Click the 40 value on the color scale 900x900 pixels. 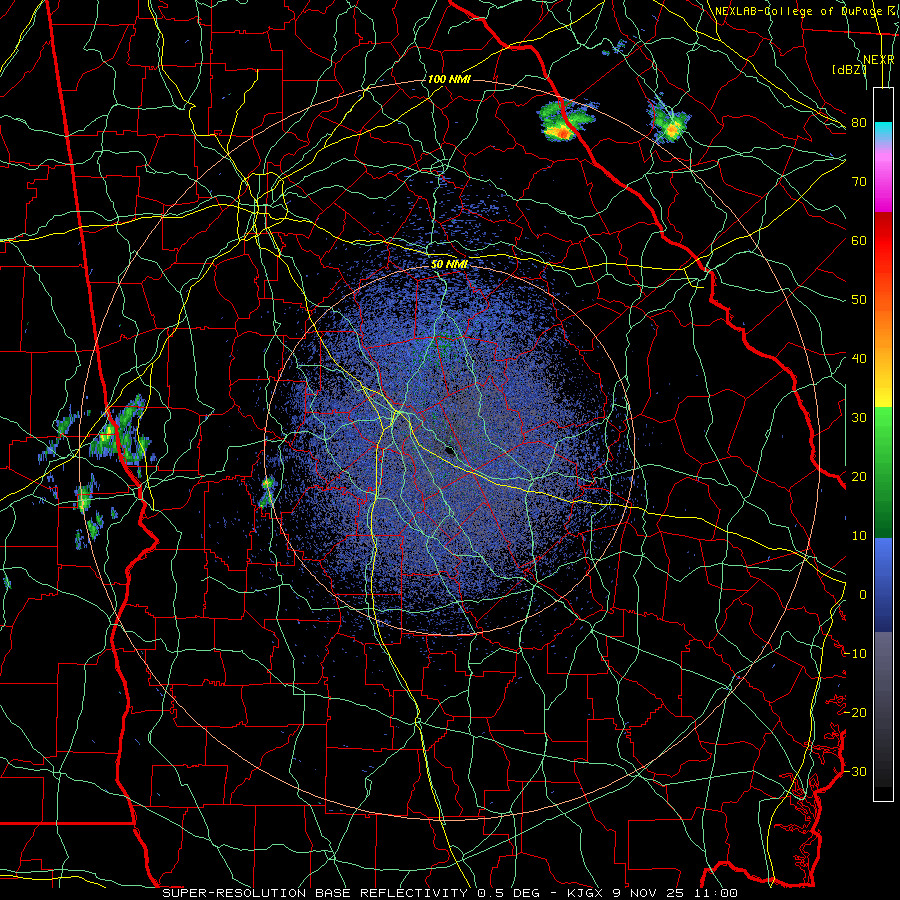point(859,359)
